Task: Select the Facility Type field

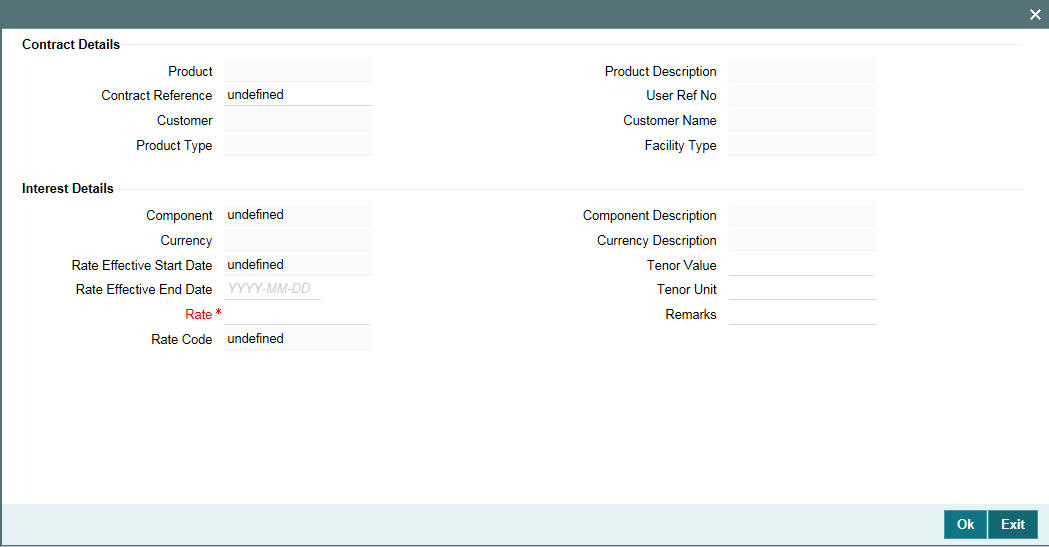Action: (802, 145)
